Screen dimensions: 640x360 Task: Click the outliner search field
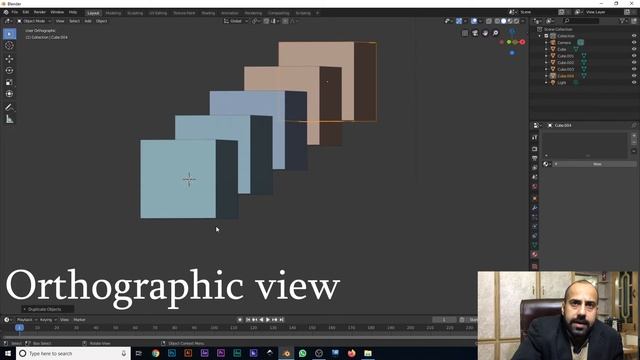[x=581, y=21]
